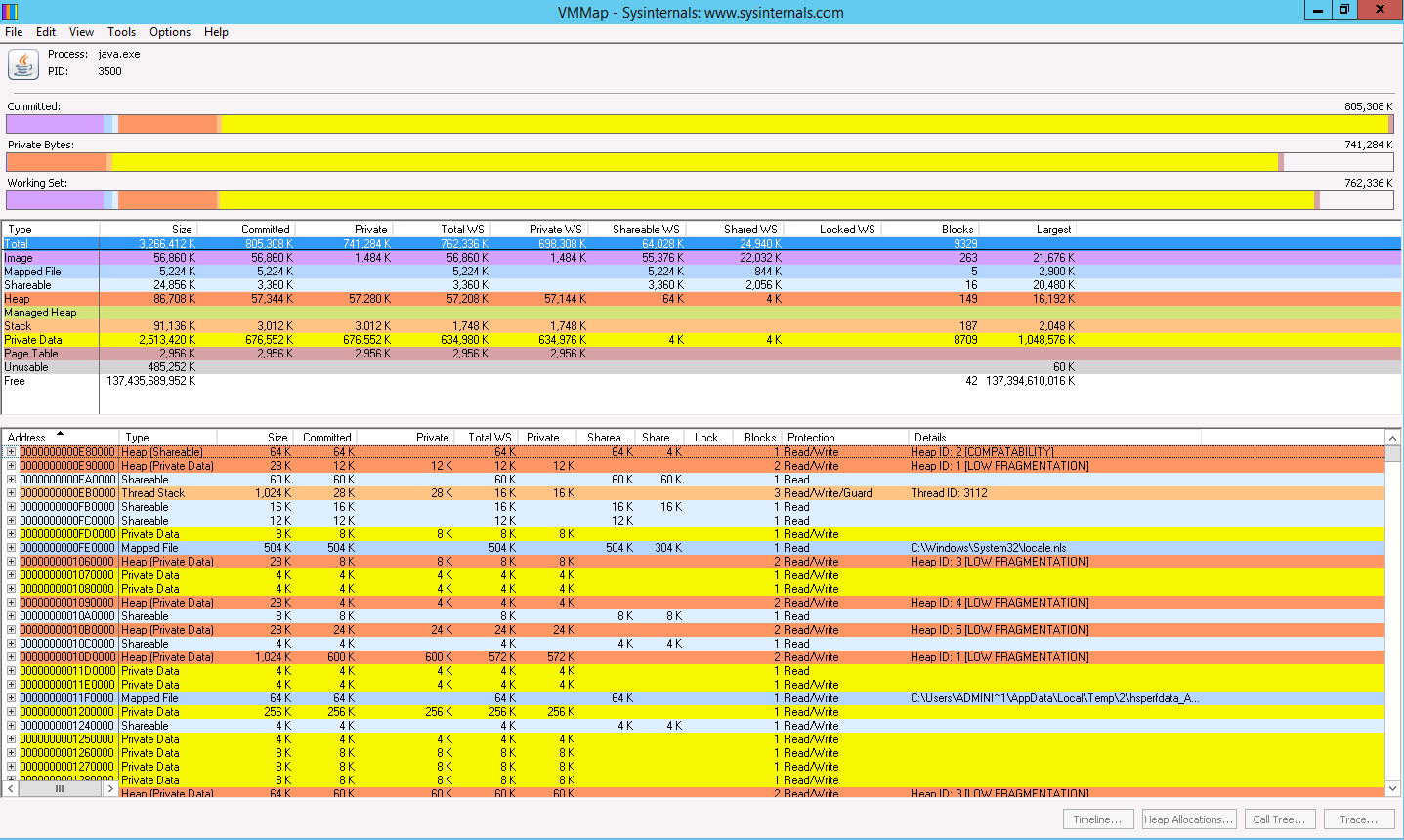
Task: Click the Total Size value 3,266,412 K
Action: tap(167, 244)
